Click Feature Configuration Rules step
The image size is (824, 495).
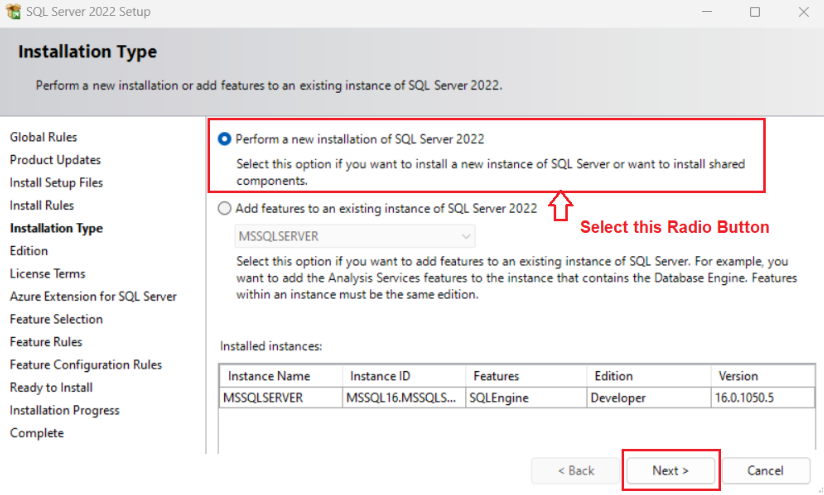86,365
